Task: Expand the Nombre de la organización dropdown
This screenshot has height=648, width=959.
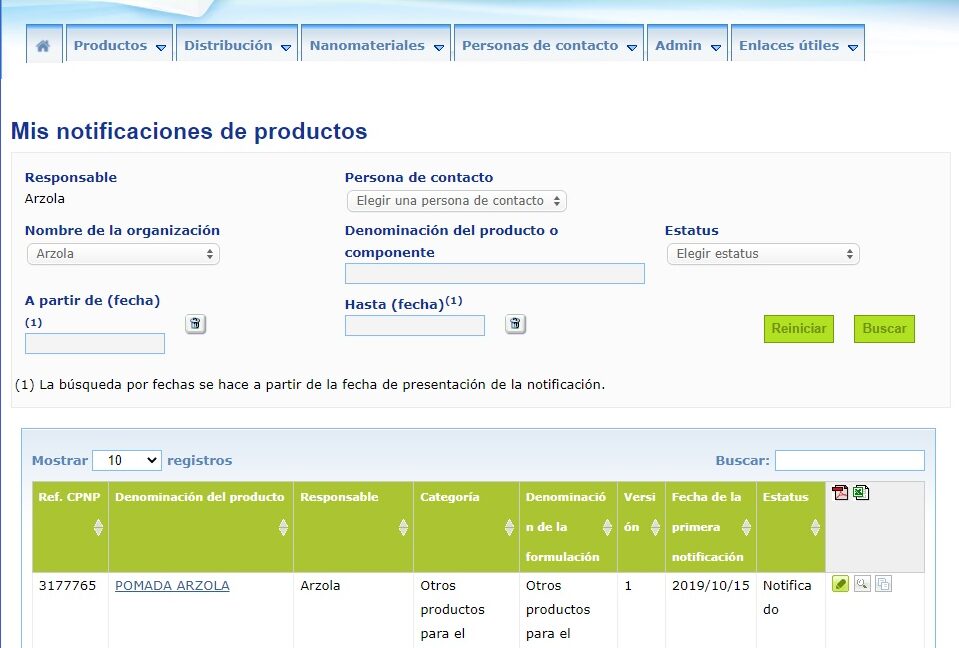Action: coord(123,254)
